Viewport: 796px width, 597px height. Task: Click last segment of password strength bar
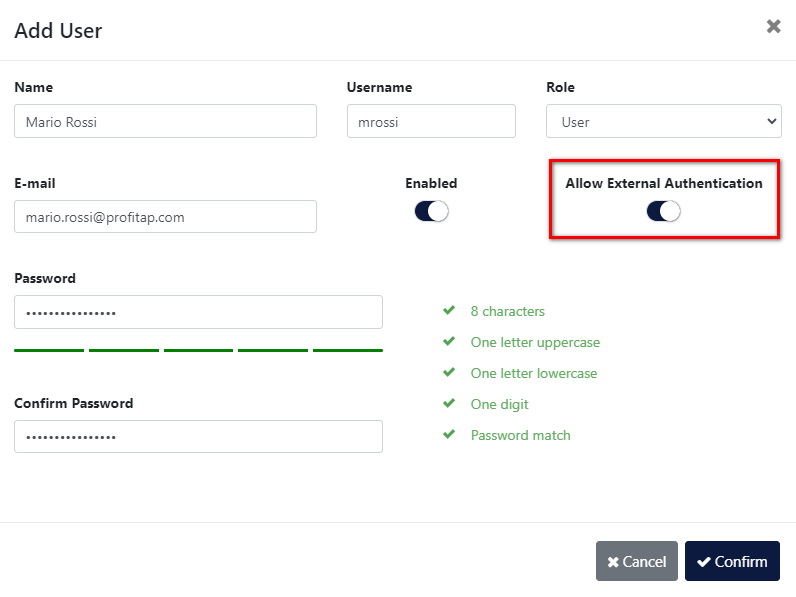point(348,350)
